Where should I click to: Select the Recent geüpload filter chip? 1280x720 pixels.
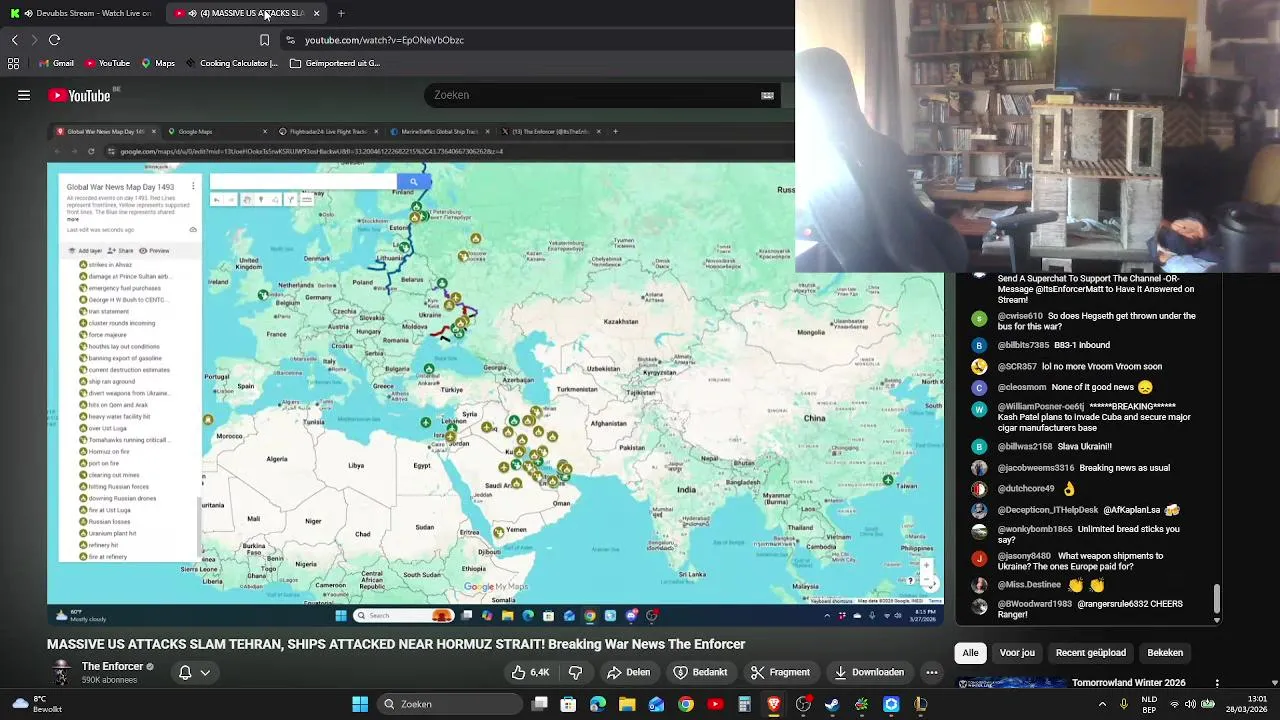[1091, 653]
